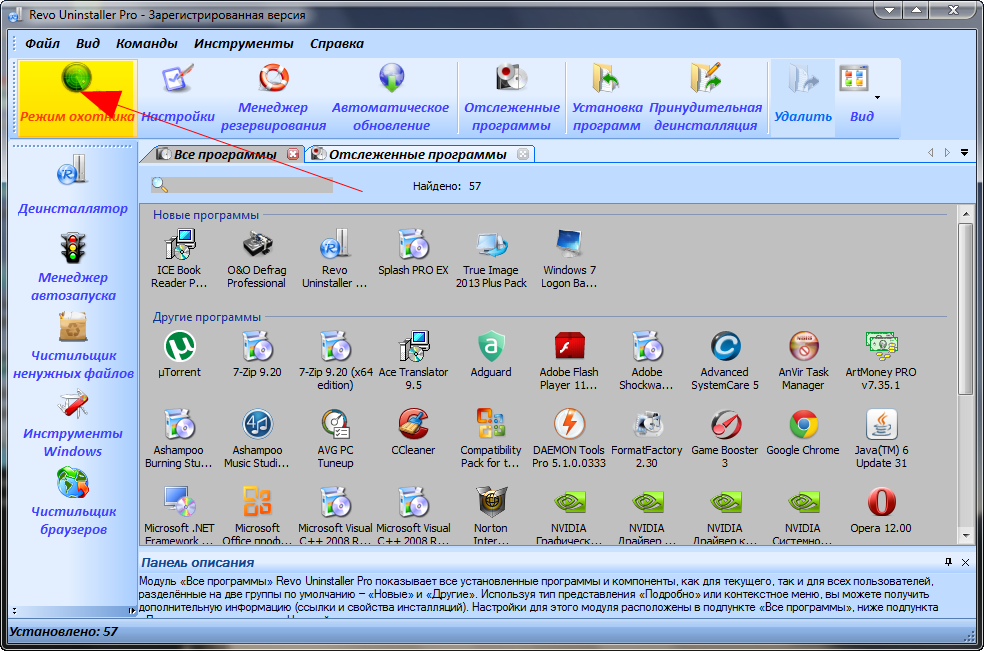Select Деинсталлятор in the sidebar
Screen dimensions: 984x651
pos(73,185)
